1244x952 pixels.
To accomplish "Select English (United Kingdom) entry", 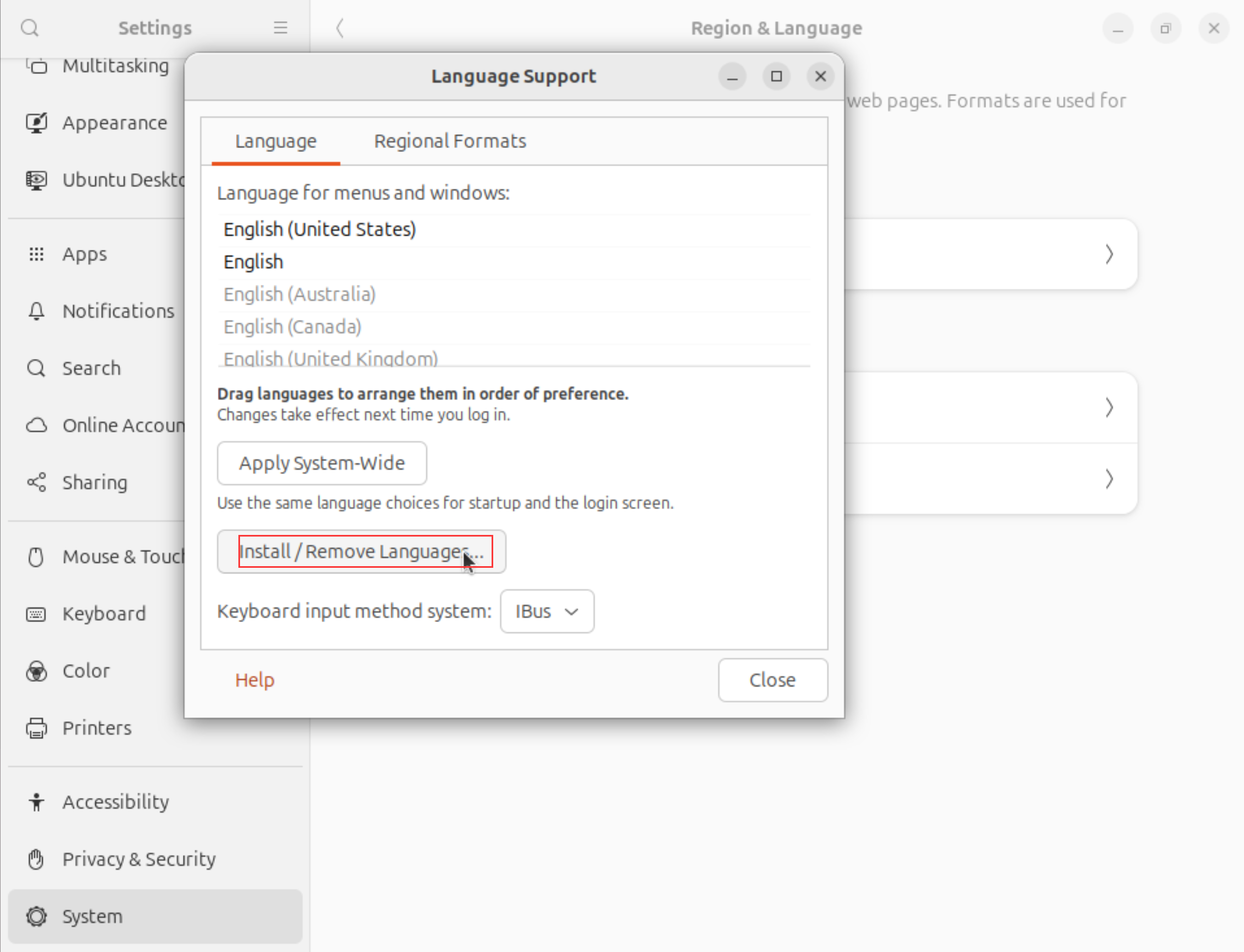I will [515, 357].
